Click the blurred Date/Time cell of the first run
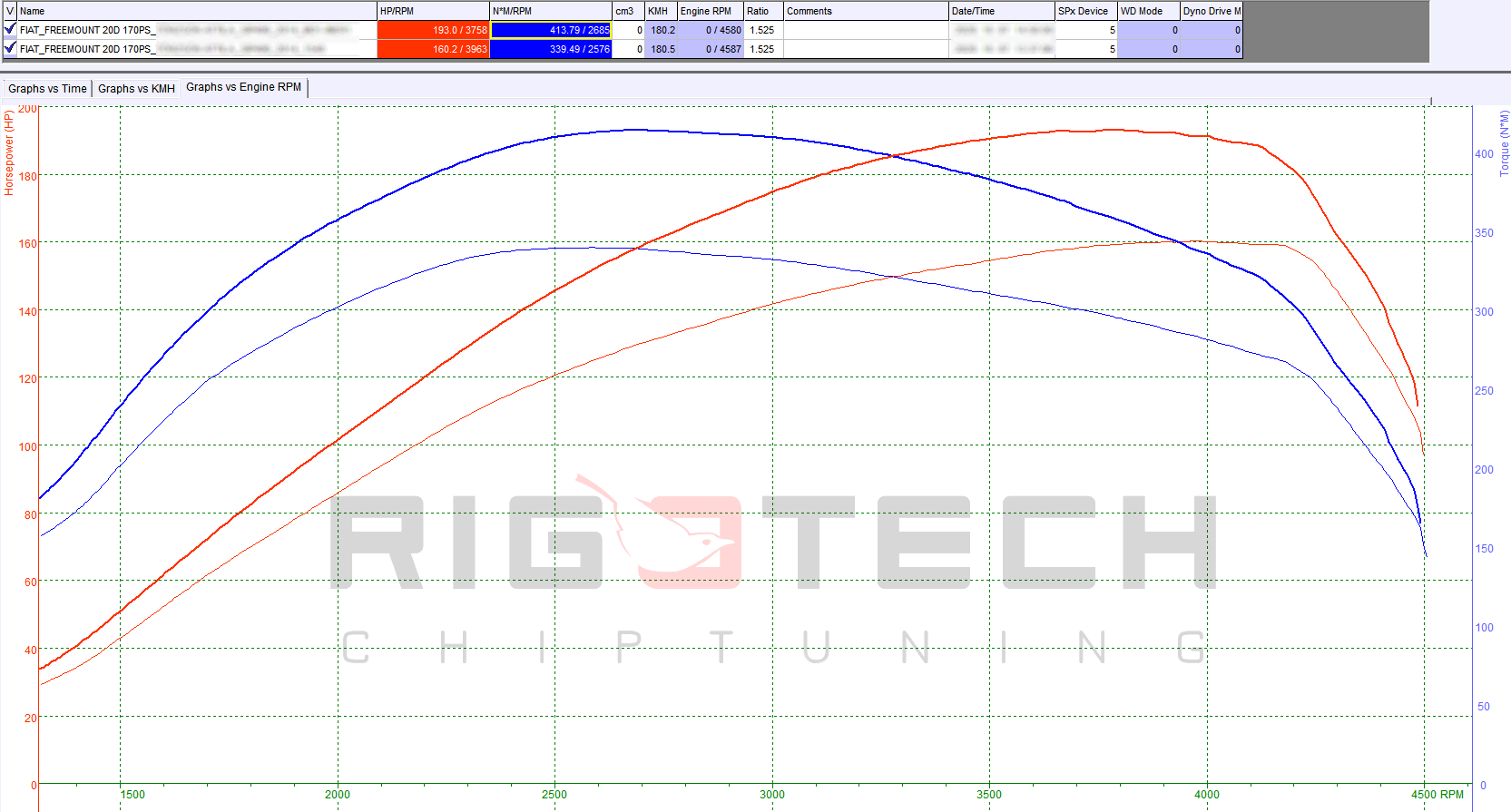Screen dimensions: 1511x812 1002,30
